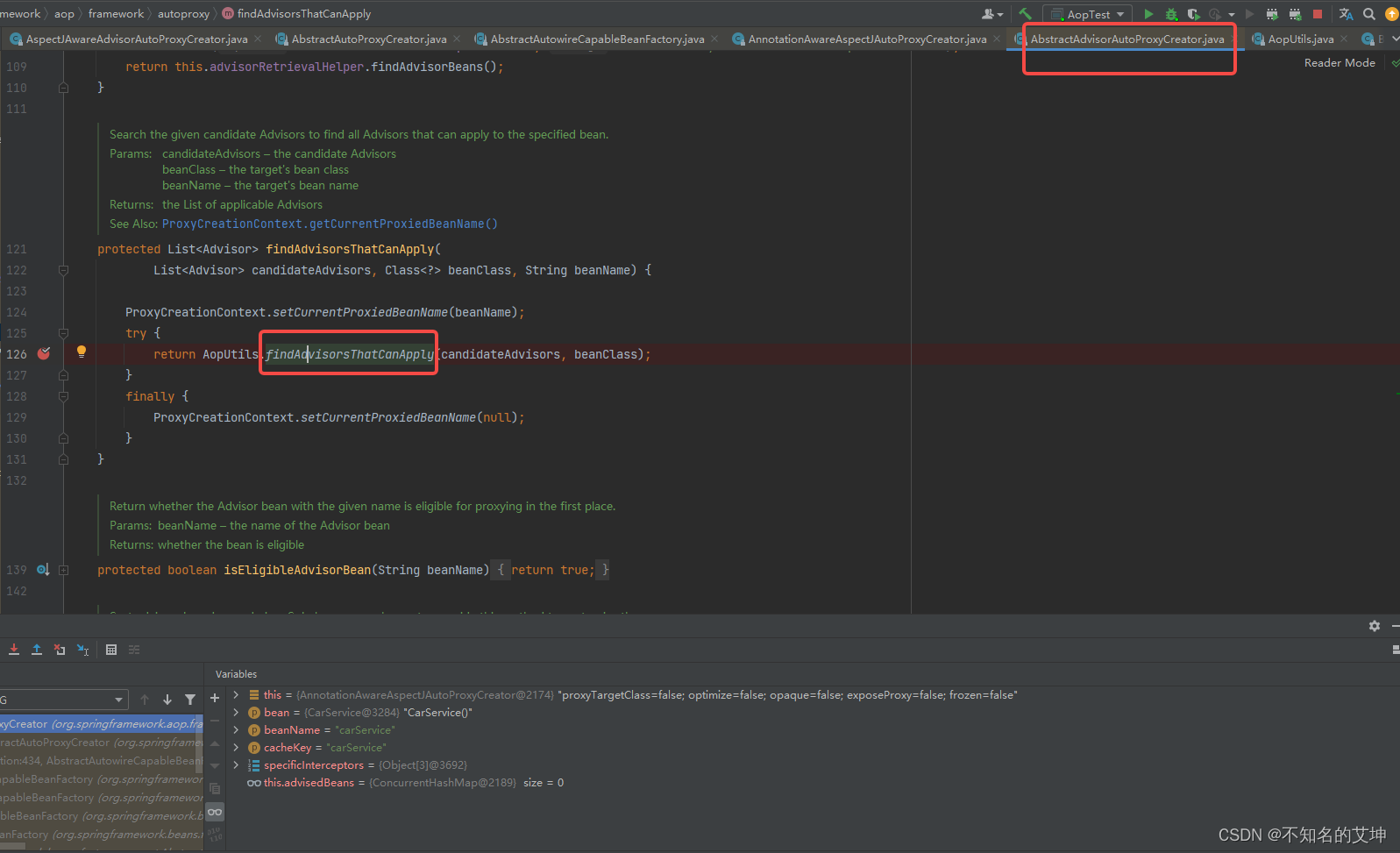The width and height of the screenshot is (1400, 853).
Task: Open the AopTest run configuration dropdown
Action: click(1087, 14)
